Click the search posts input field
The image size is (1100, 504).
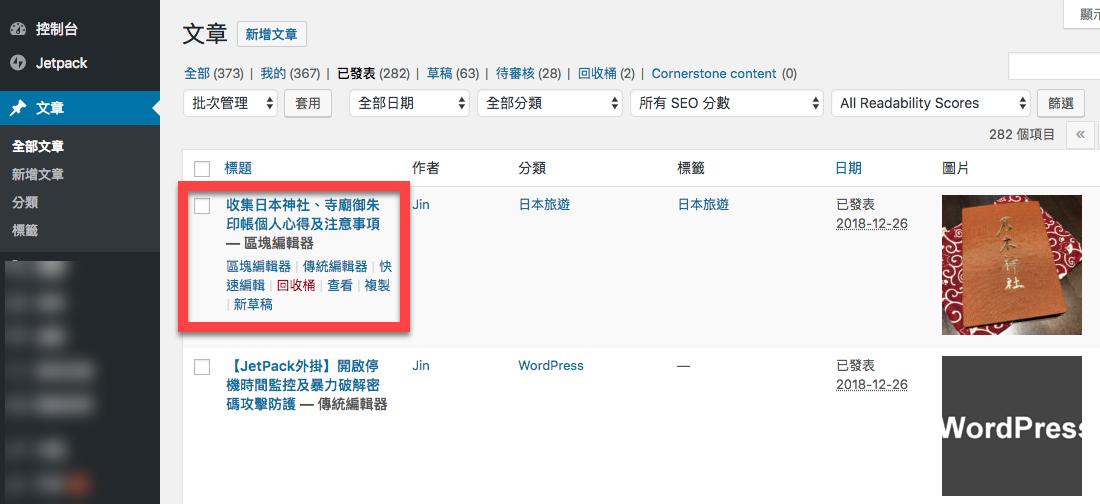pos(1054,67)
